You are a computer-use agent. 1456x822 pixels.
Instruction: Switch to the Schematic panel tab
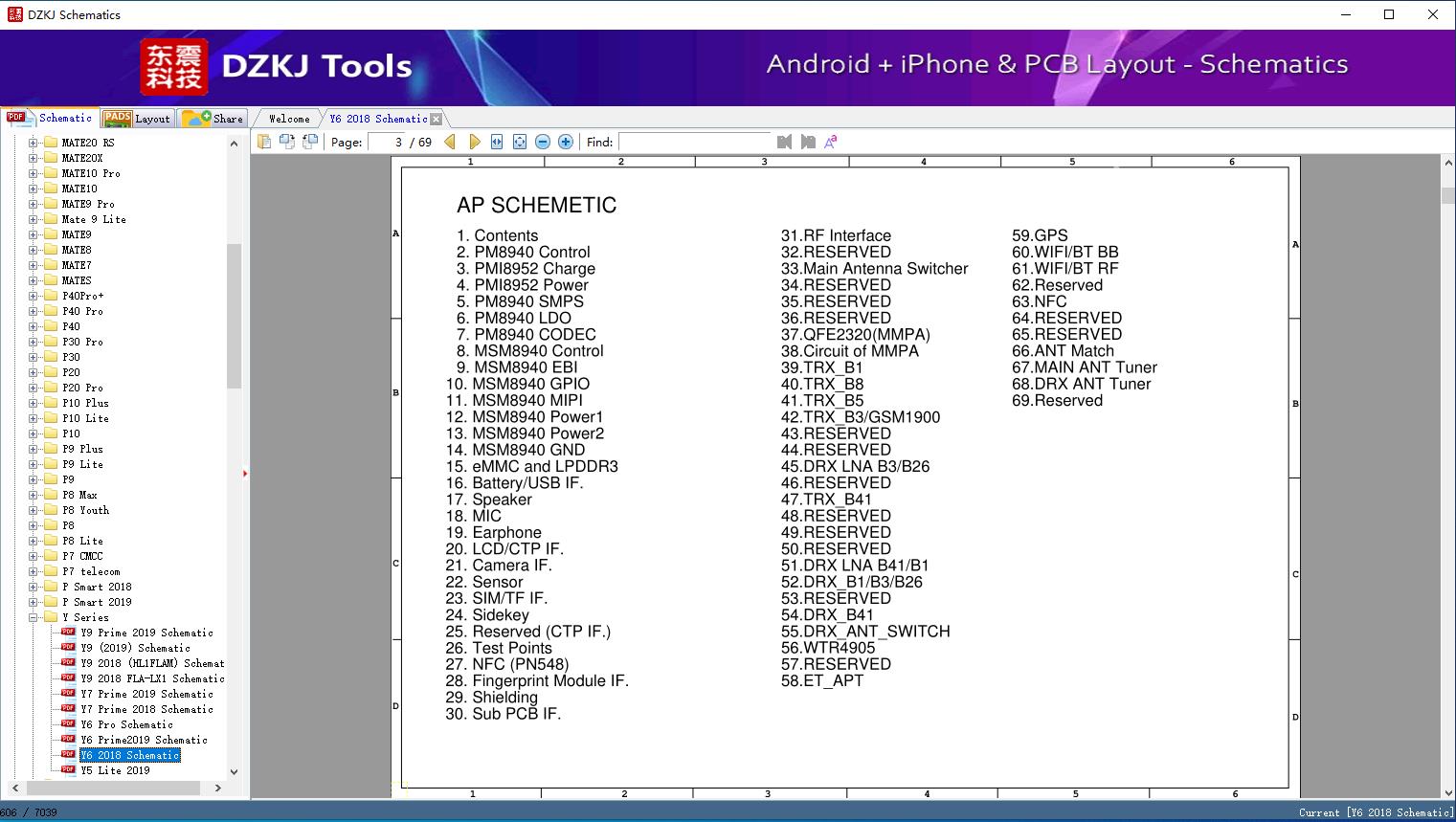[x=50, y=118]
